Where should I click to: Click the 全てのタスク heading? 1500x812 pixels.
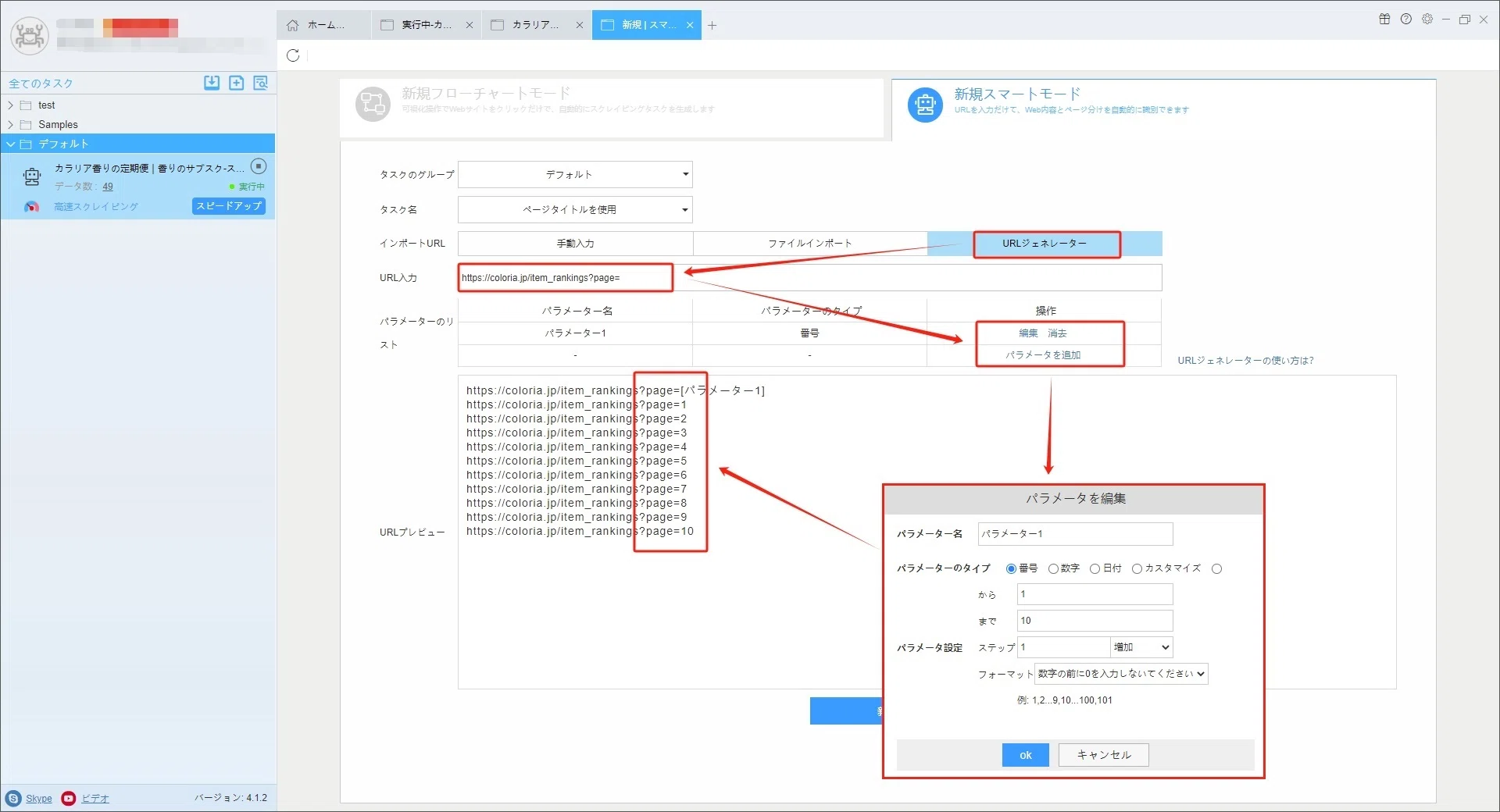41,84
